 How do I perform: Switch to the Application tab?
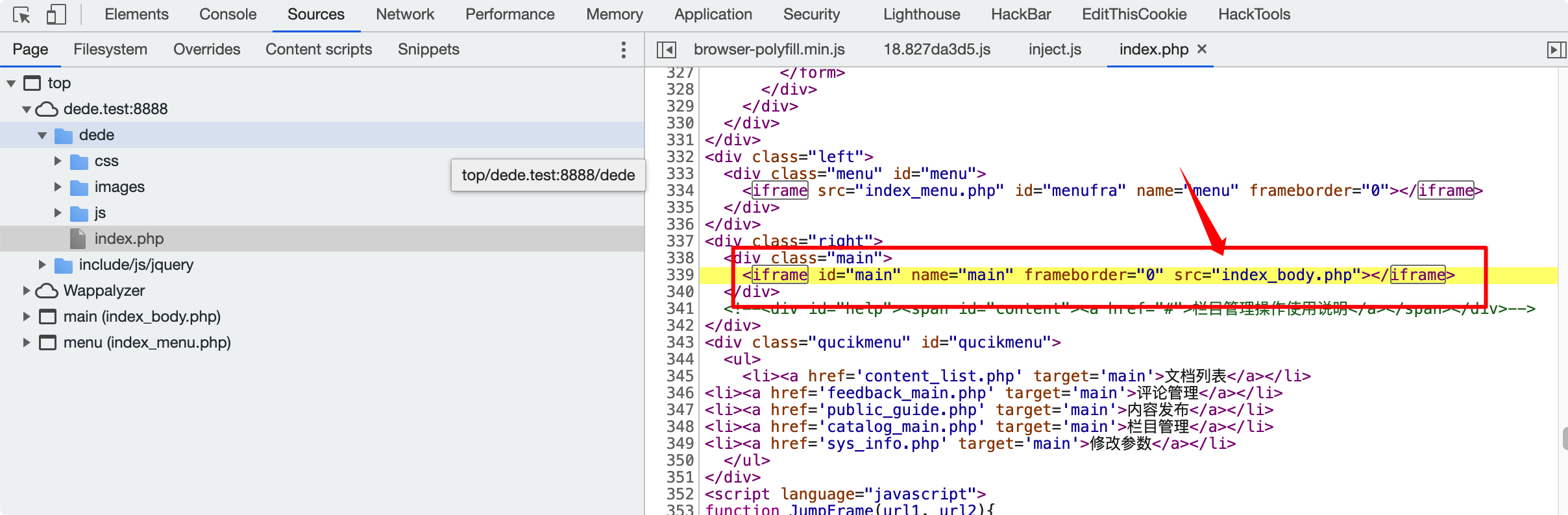(x=713, y=14)
